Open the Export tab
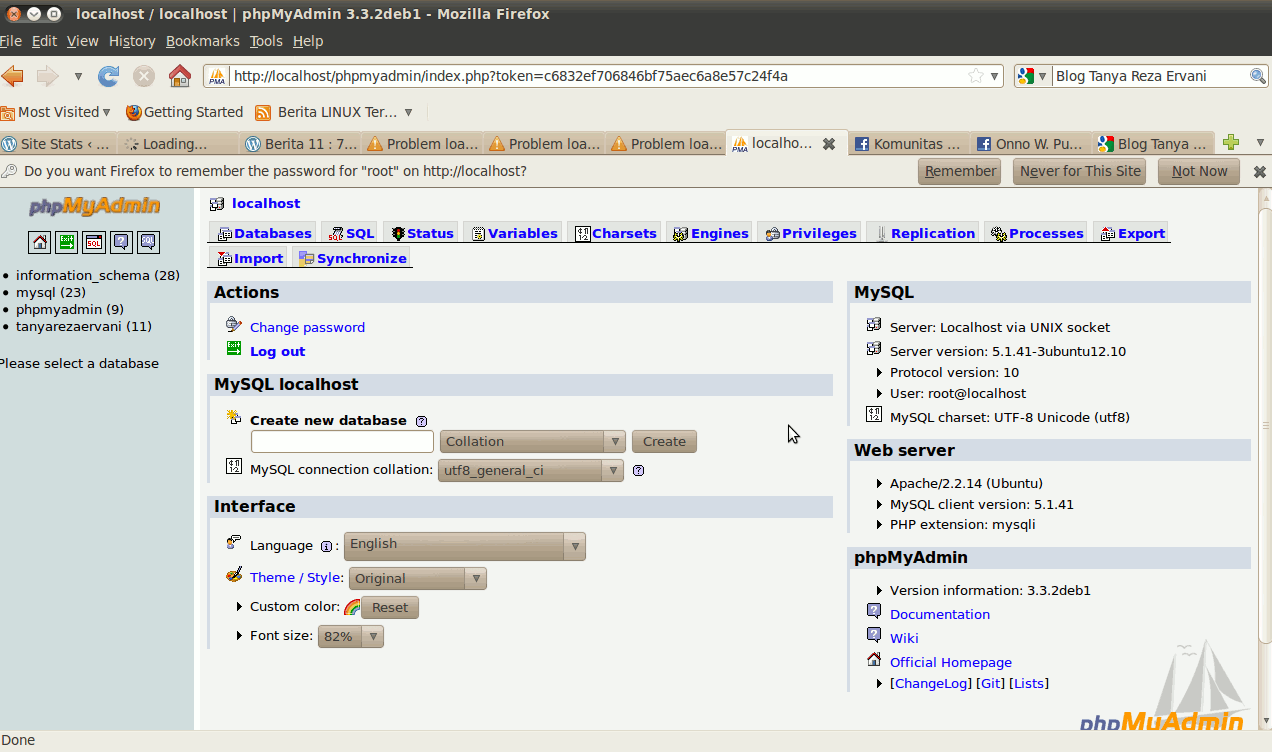The height and width of the screenshot is (752, 1272). (x=1132, y=233)
